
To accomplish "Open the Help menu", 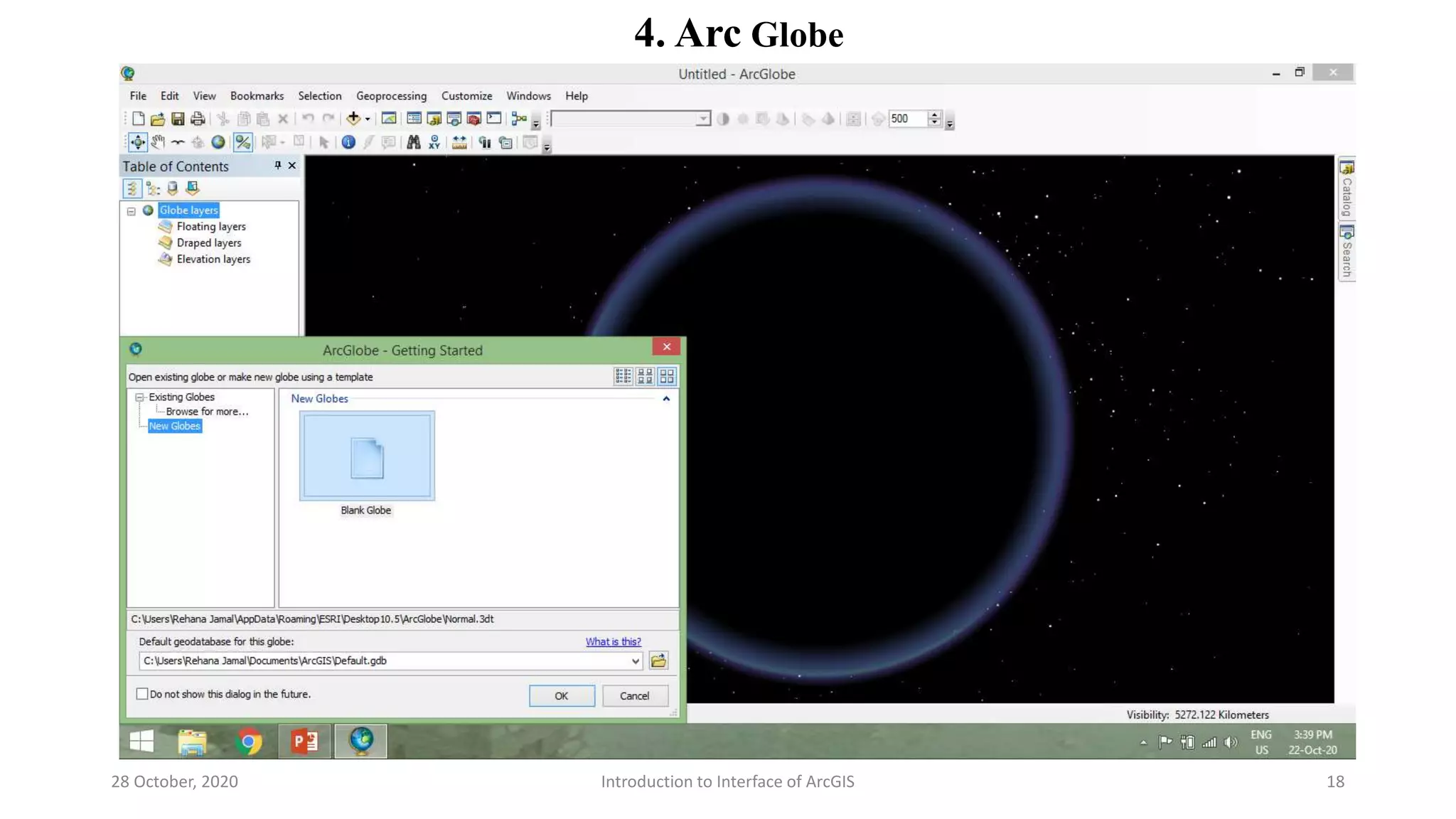I will tap(577, 96).
